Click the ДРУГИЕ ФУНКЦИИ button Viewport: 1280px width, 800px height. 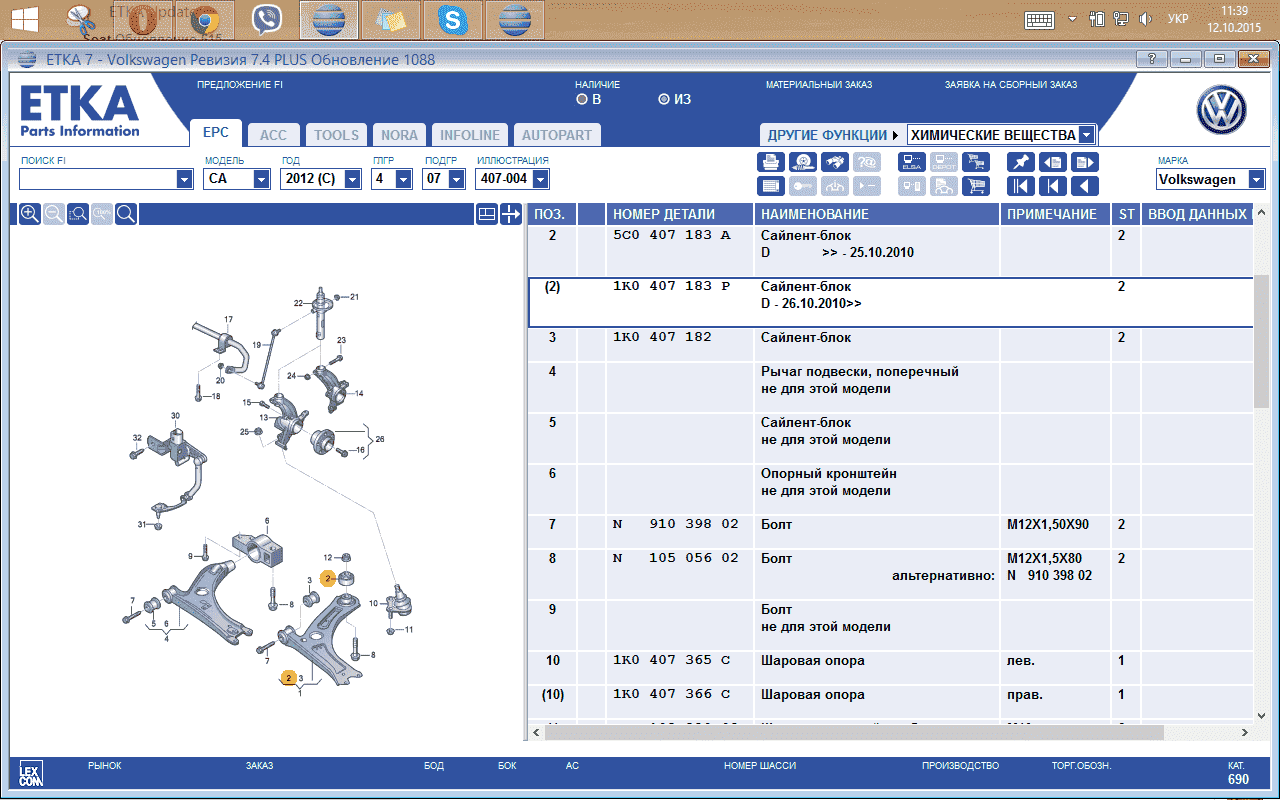[x=828, y=135]
